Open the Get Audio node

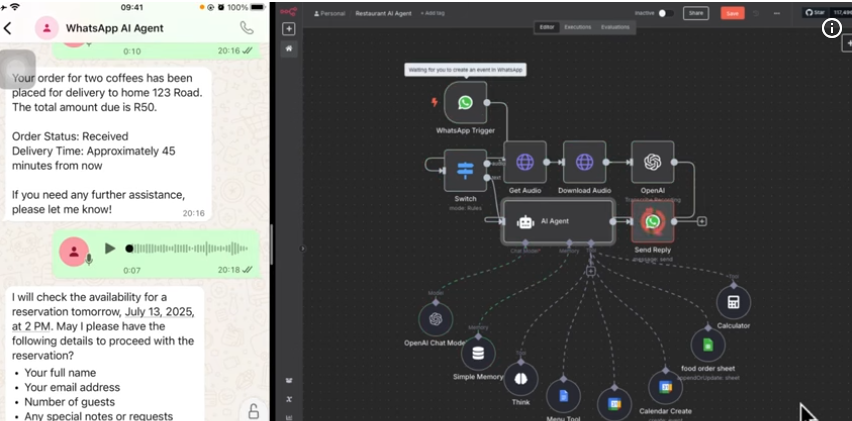coord(525,162)
